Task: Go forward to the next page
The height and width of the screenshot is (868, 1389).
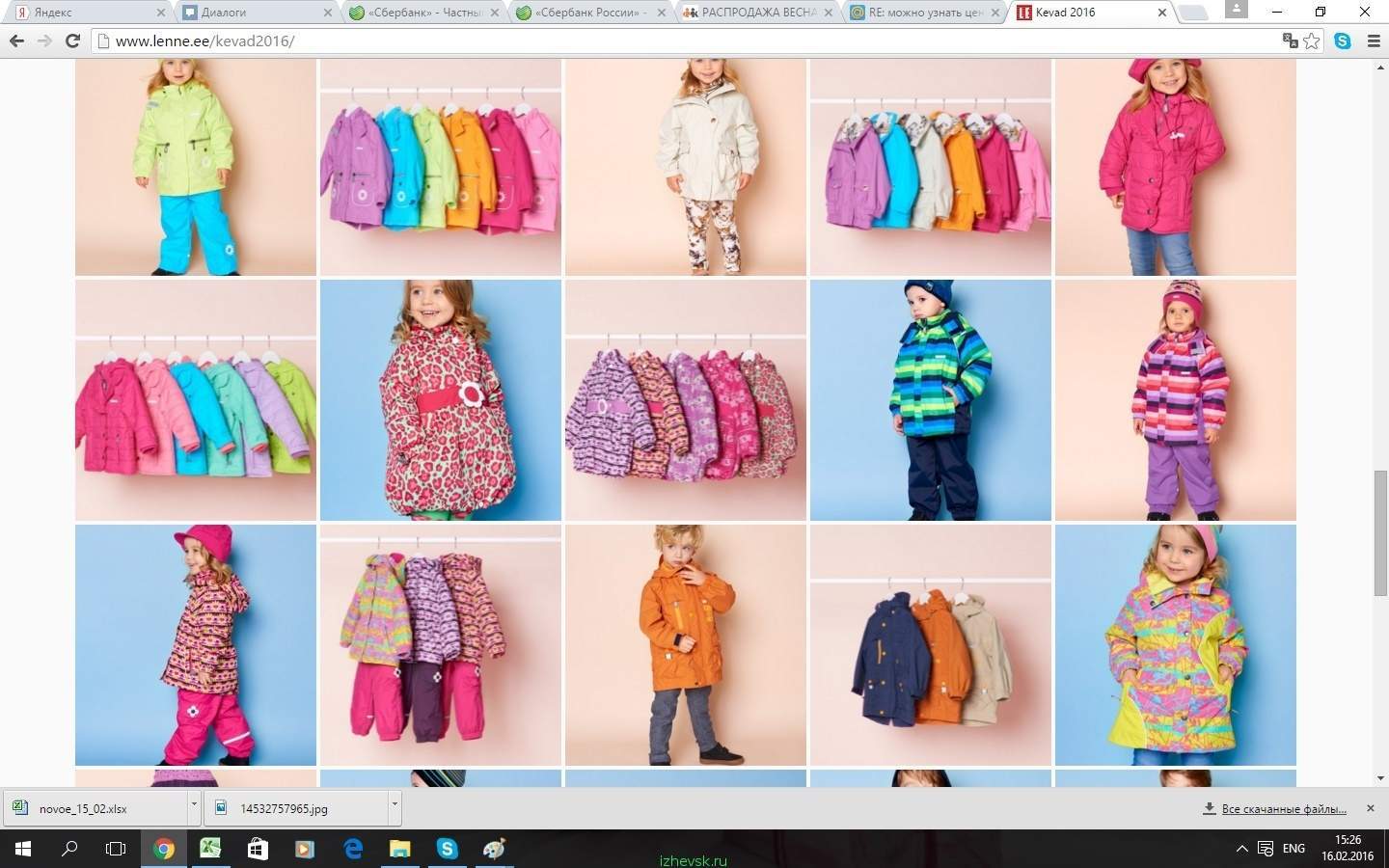Action: pyautogui.click(x=44, y=41)
